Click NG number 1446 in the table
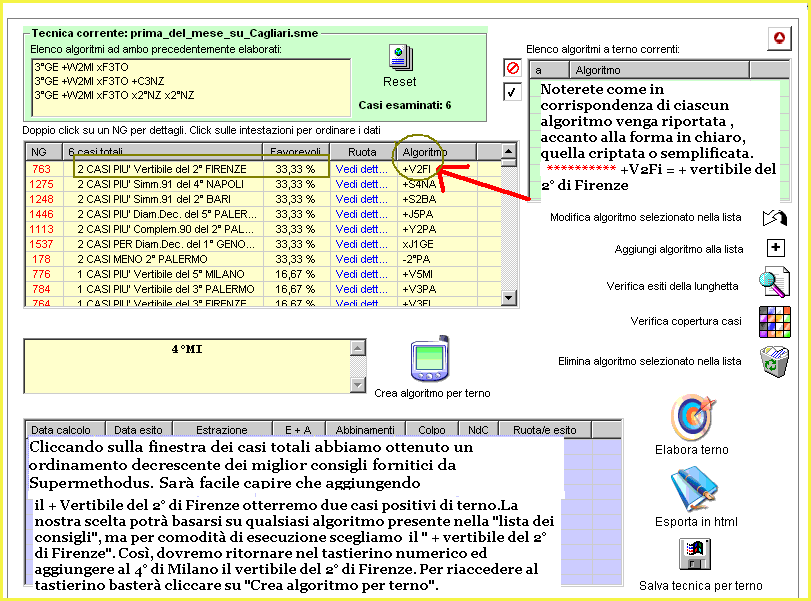The width and height of the screenshot is (811, 601). click(x=41, y=214)
